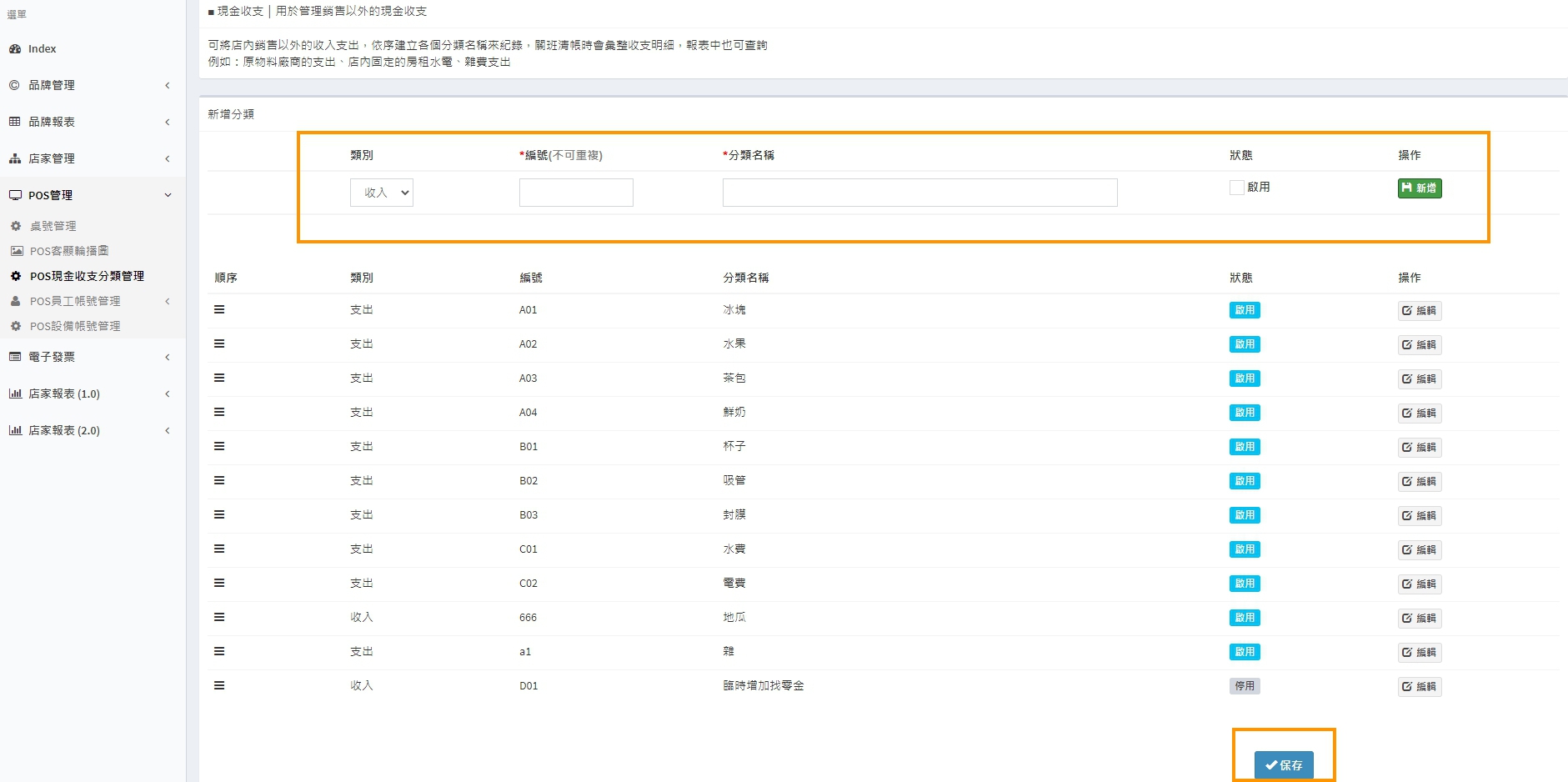
Task: Check the 啟用 checkbox in new category form
Action: tap(1237, 188)
